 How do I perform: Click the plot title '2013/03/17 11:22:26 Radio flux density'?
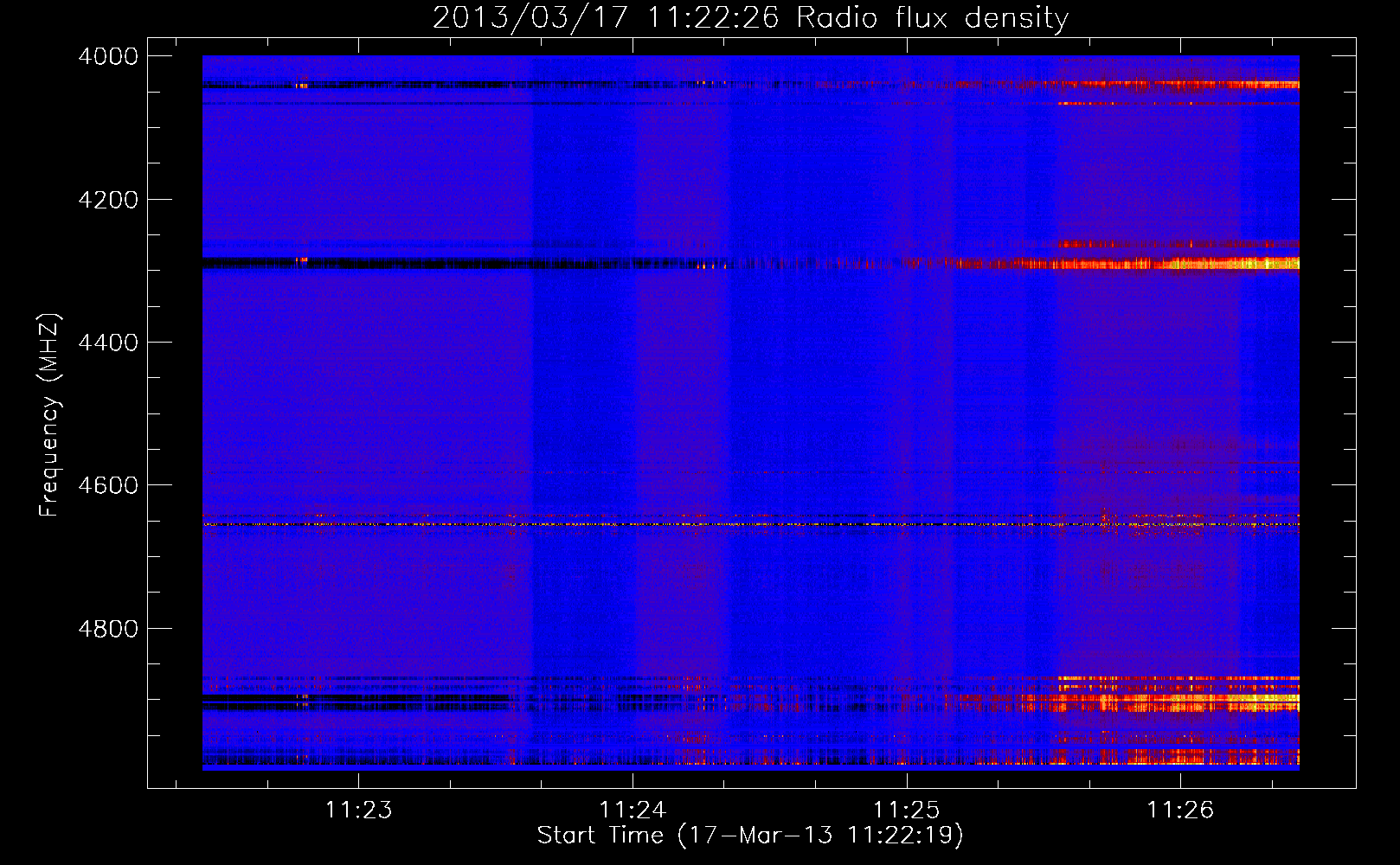pos(751,18)
